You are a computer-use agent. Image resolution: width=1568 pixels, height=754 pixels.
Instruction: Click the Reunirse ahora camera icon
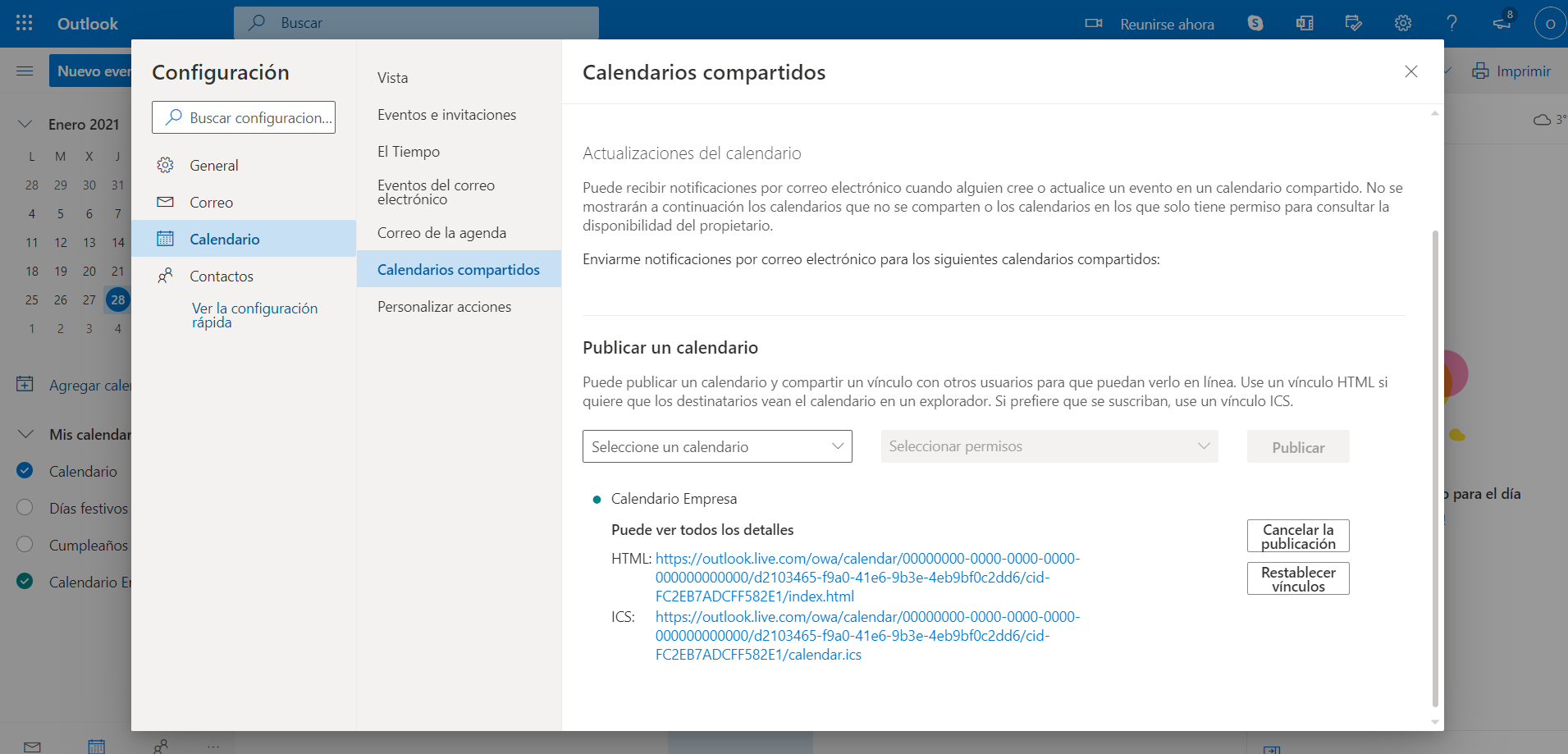[1093, 23]
